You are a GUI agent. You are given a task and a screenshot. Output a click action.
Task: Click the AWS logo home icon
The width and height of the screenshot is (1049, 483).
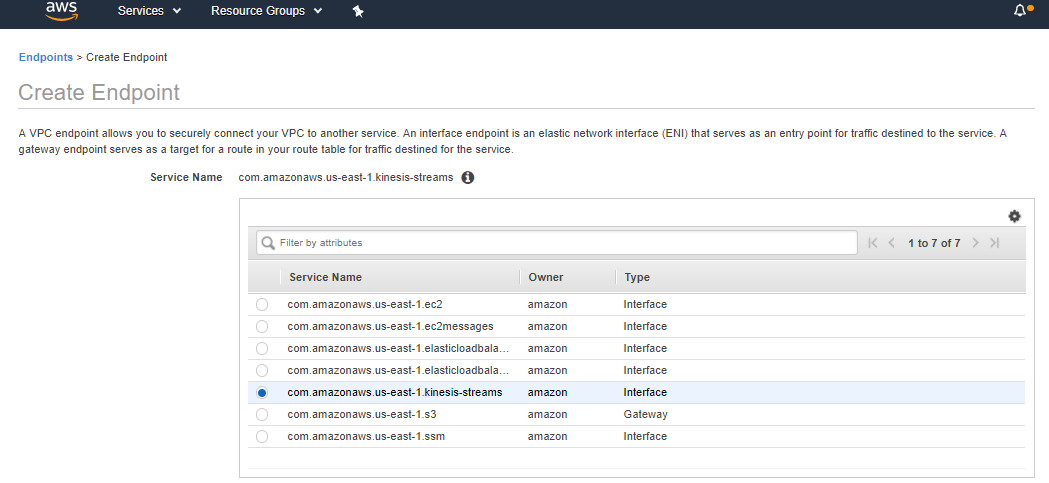pos(61,11)
